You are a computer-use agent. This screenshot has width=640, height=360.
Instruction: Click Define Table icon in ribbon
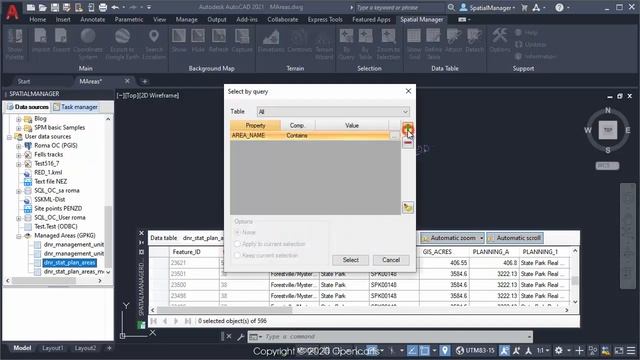pos(433,44)
